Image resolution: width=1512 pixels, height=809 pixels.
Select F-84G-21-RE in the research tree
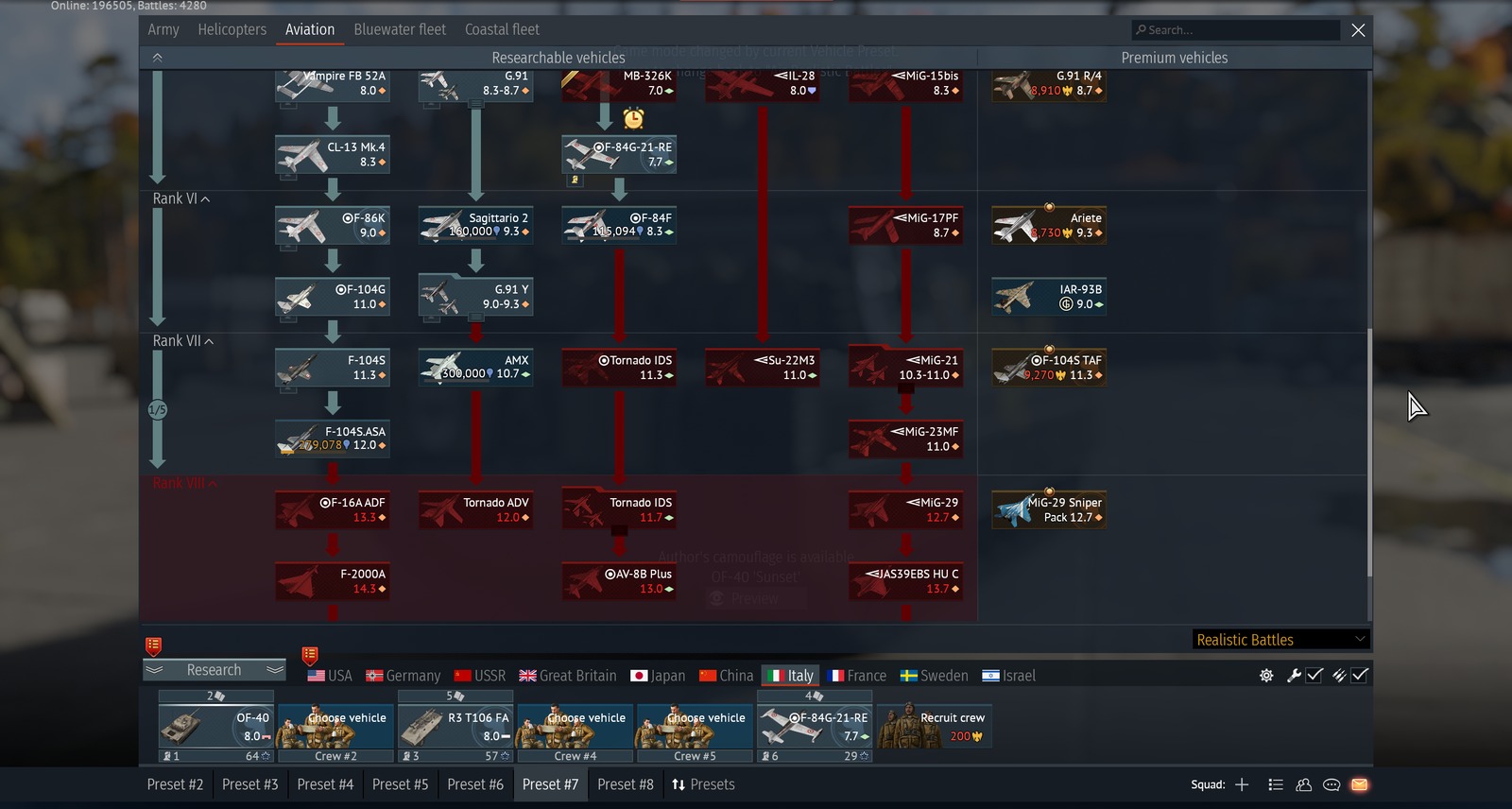pyautogui.click(x=619, y=155)
